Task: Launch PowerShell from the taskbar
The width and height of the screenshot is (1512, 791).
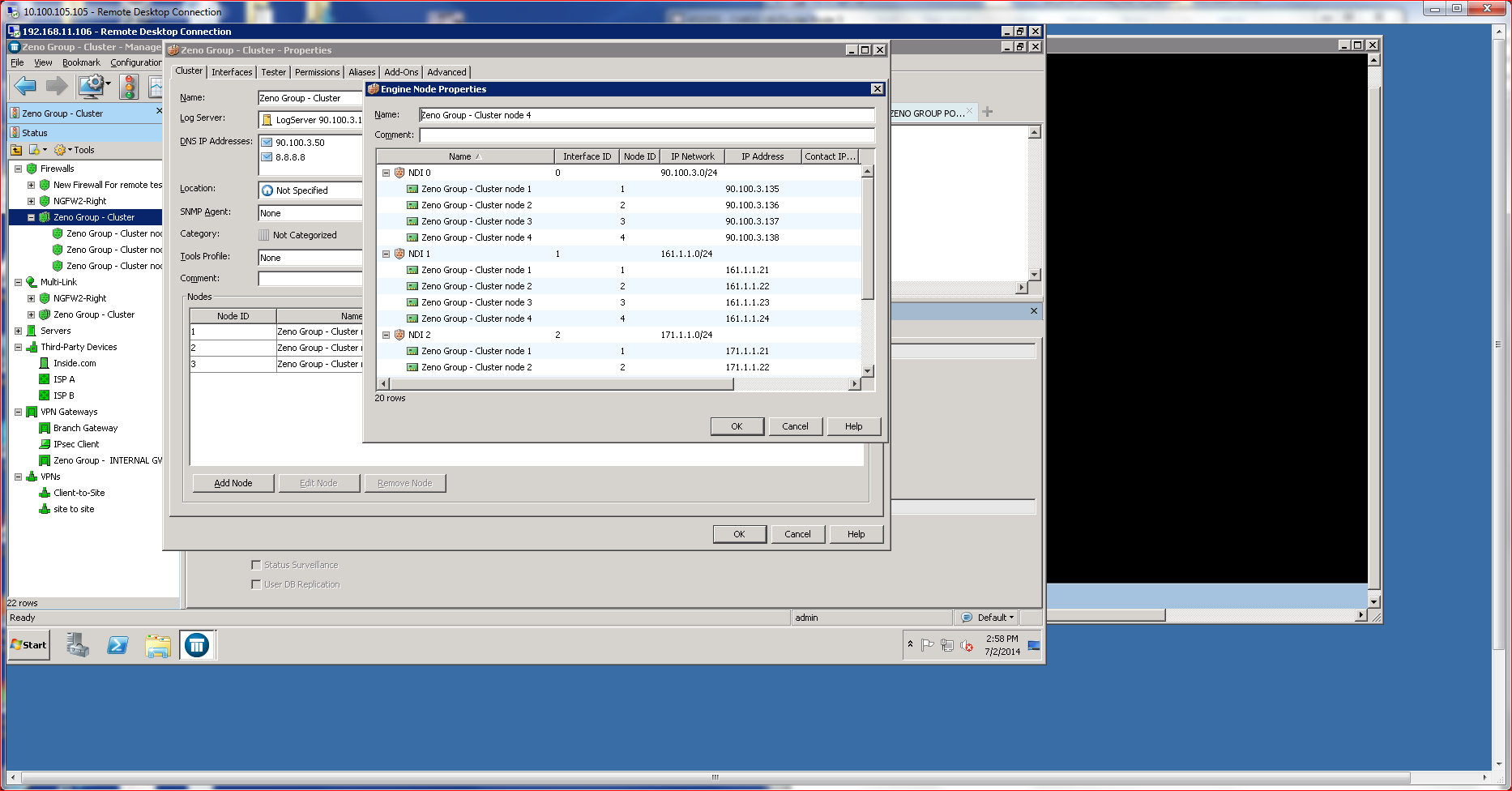Action: [x=117, y=645]
